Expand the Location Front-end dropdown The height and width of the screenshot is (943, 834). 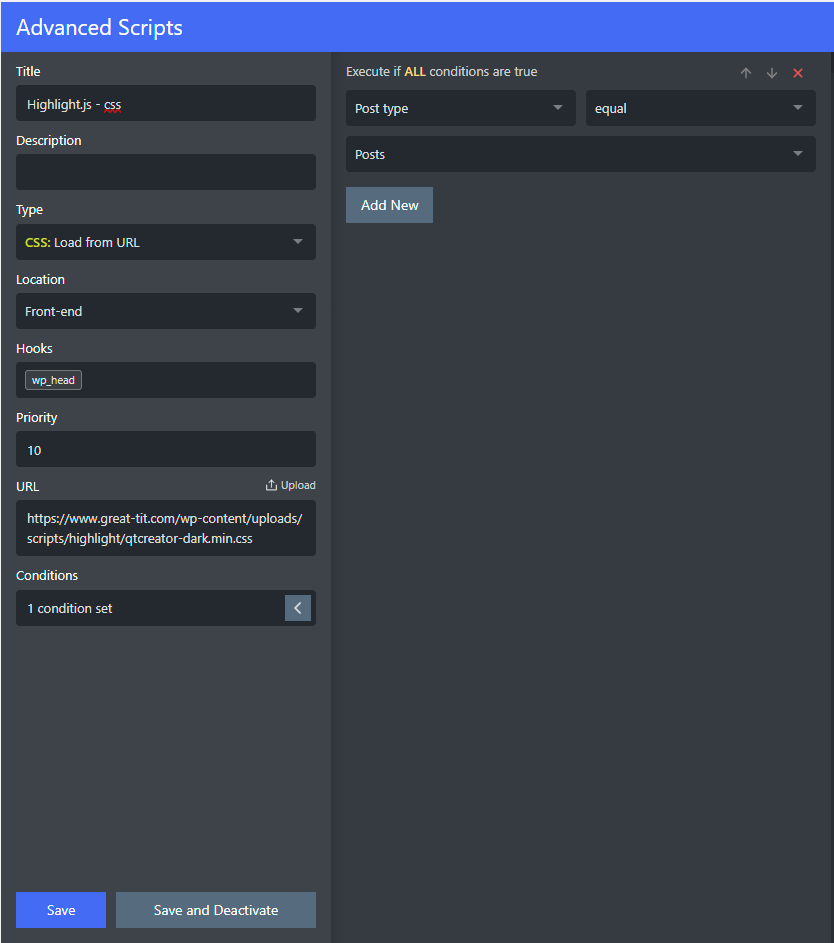pos(166,311)
